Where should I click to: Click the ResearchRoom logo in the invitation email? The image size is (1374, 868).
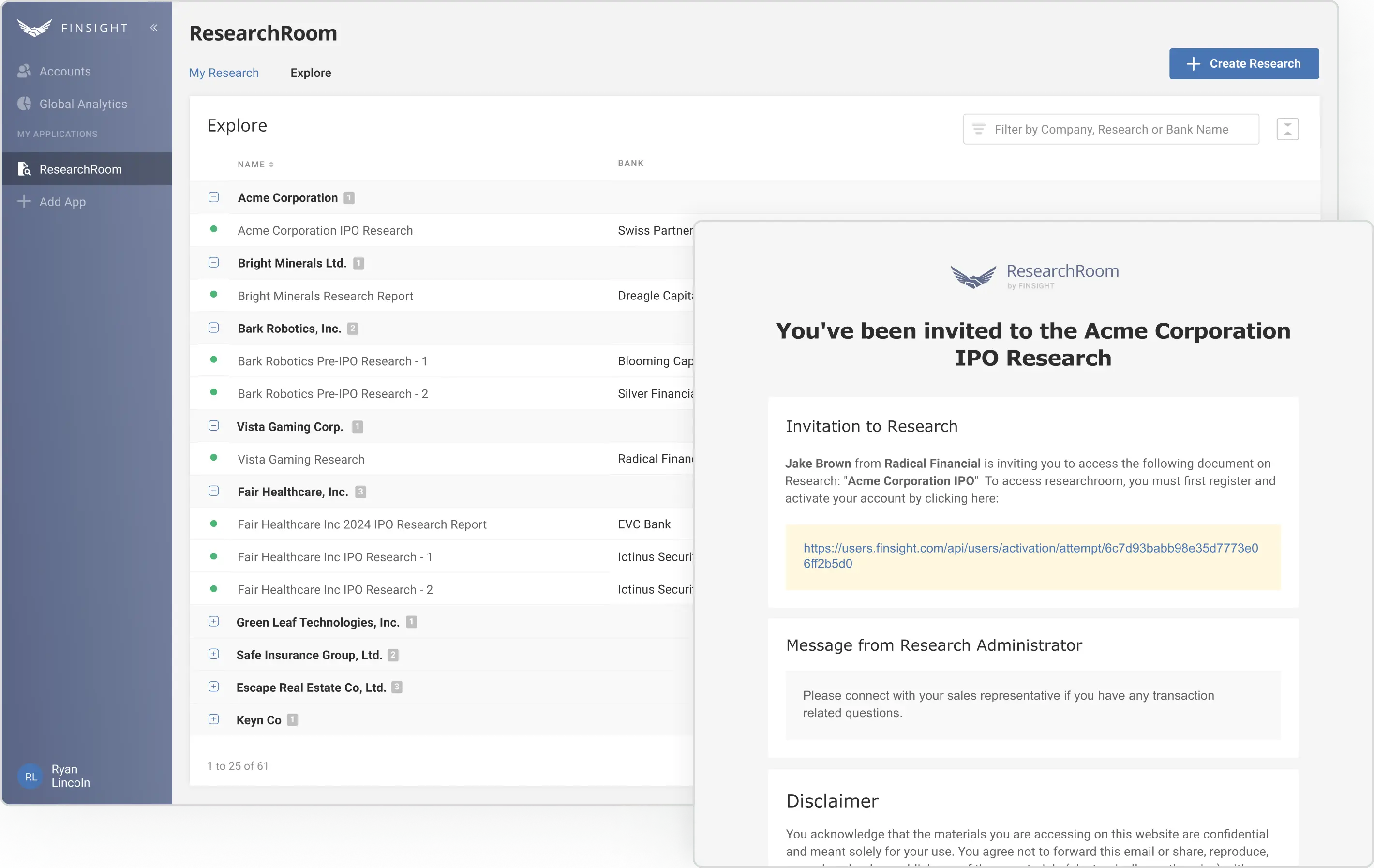1034,276
